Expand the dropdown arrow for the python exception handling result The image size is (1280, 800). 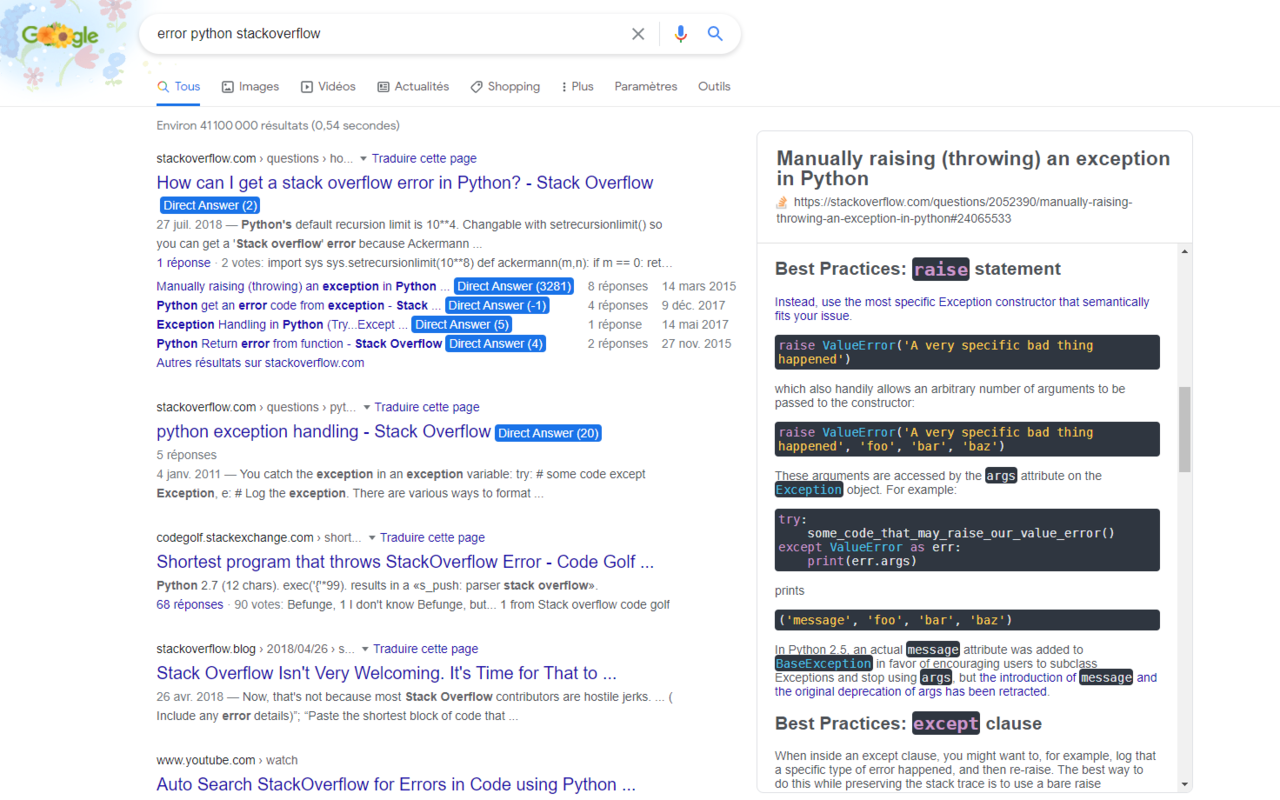tap(367, 408)
